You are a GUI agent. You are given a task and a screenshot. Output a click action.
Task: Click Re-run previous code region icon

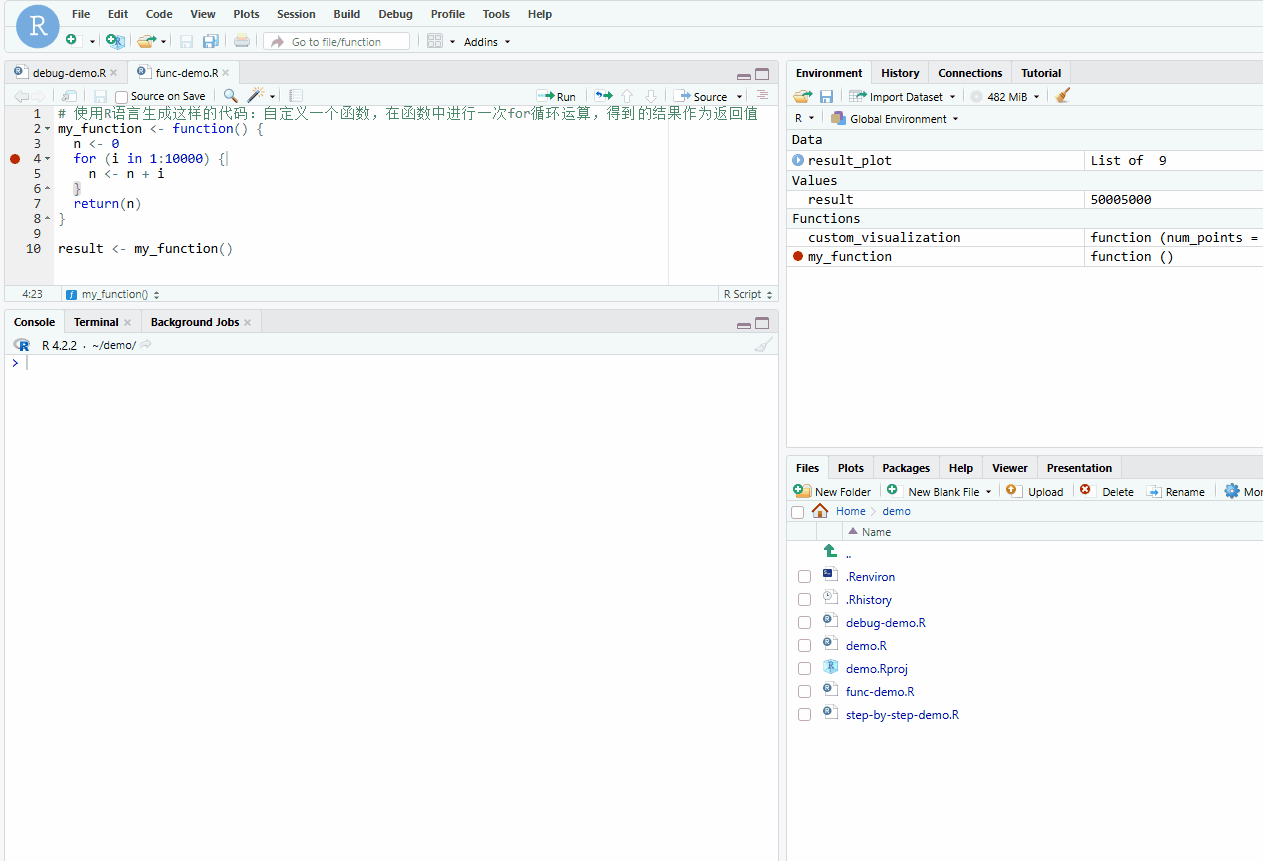603,96
